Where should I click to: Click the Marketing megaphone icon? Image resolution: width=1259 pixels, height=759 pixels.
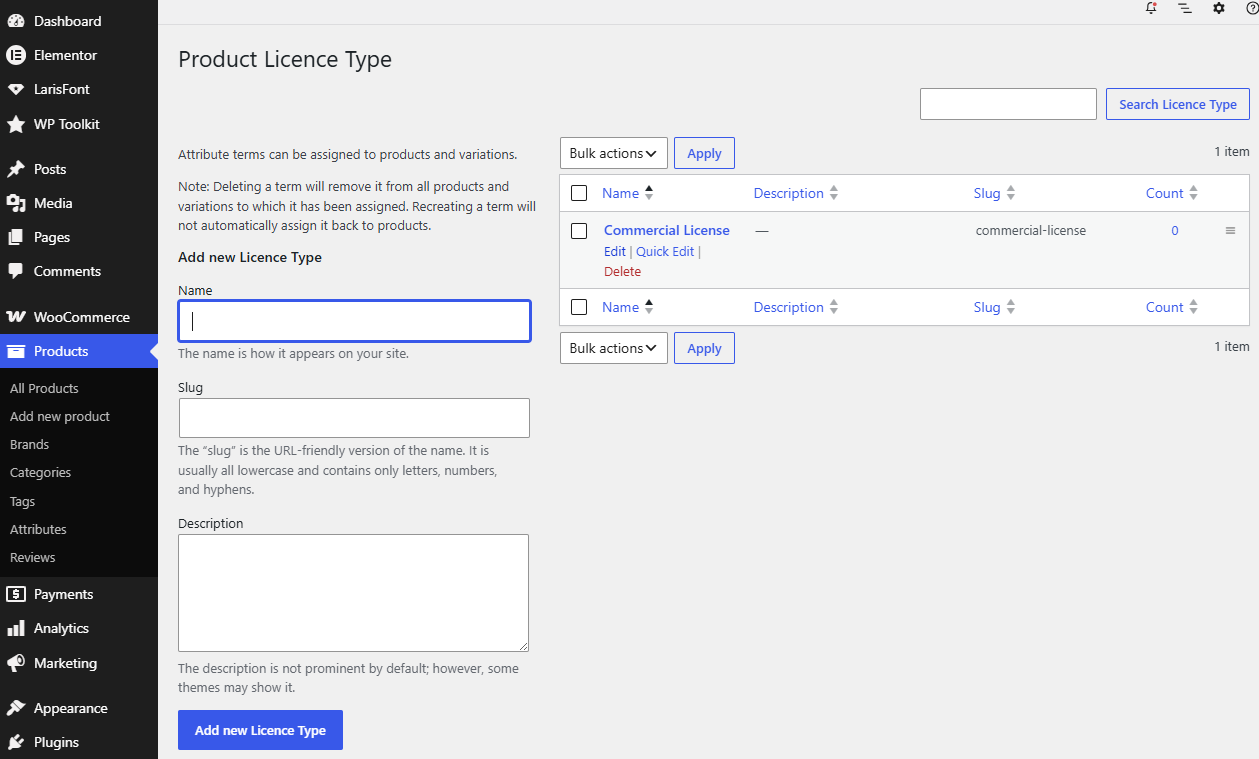[x=16, y=663]
